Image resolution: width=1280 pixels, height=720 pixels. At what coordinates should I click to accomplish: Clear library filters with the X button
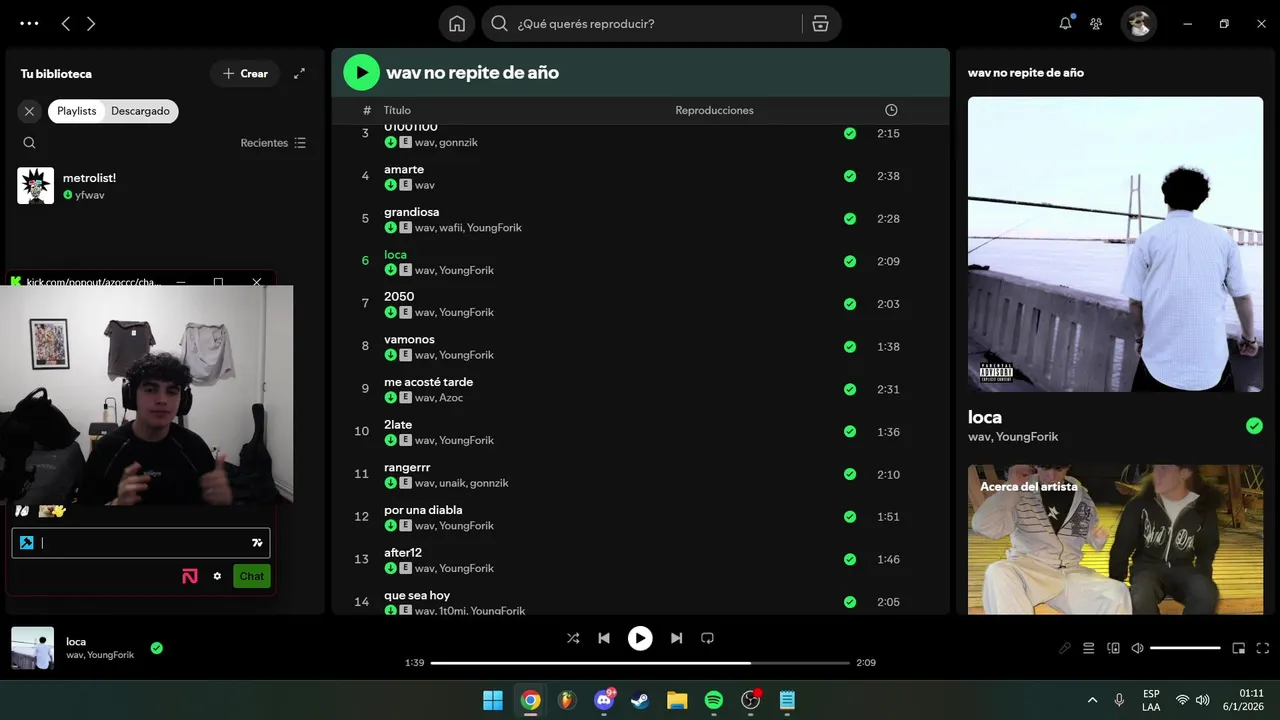pyautogui.click(x=29, y=111)
